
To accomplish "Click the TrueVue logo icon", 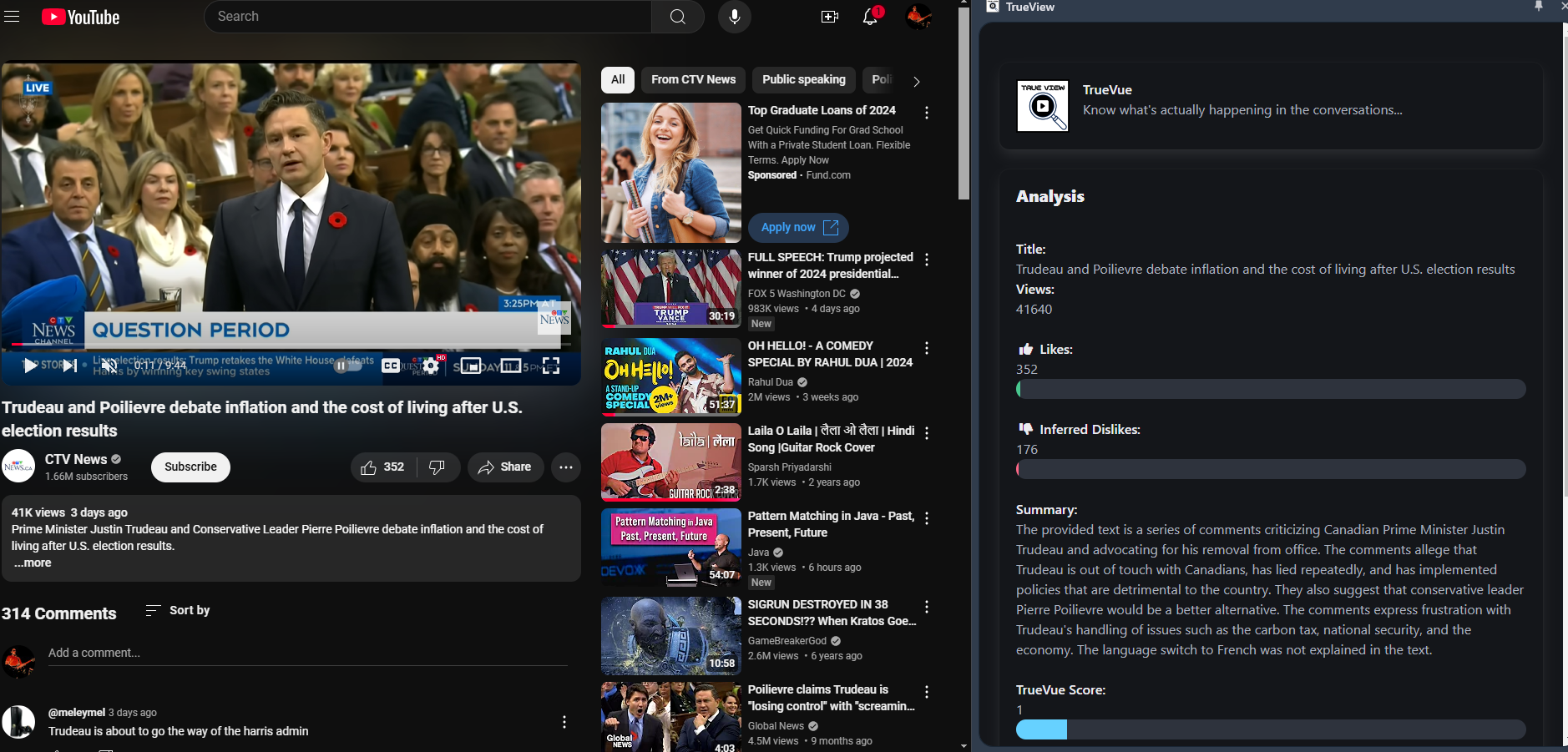I will coord(1043,106).
